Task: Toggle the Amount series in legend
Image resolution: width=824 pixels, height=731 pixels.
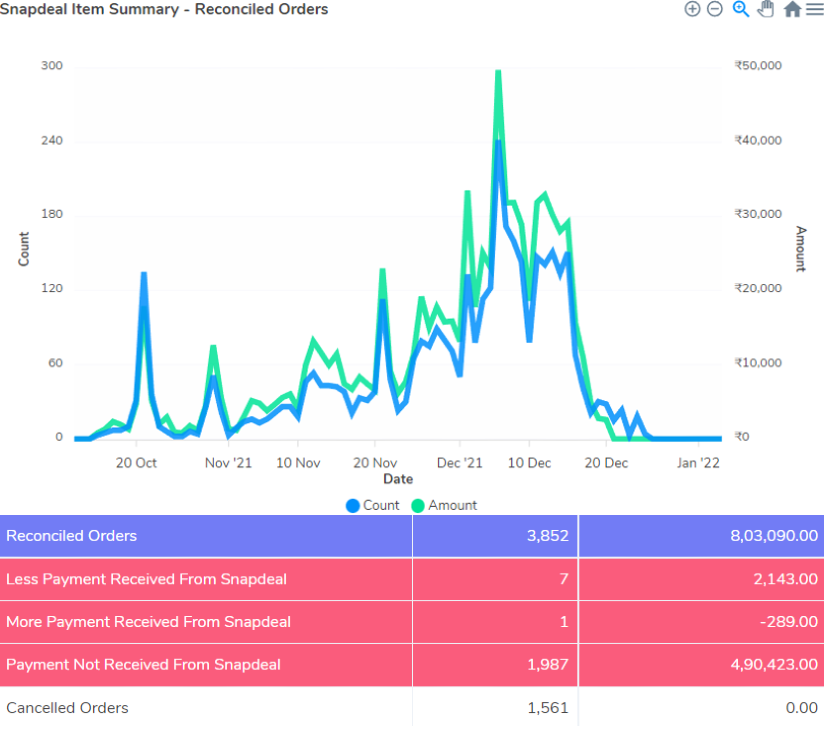Action: tap(444, 505)
